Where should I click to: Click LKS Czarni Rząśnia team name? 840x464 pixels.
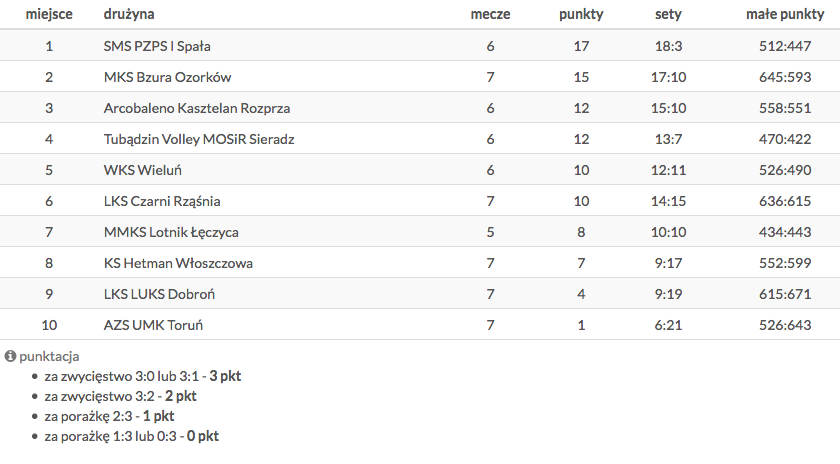162,201
